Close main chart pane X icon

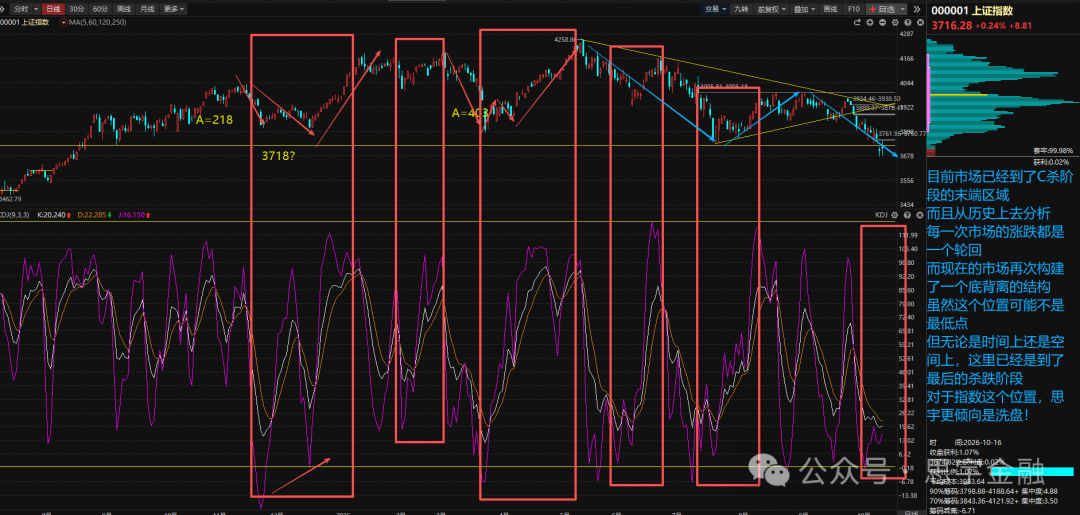(920, 23)
